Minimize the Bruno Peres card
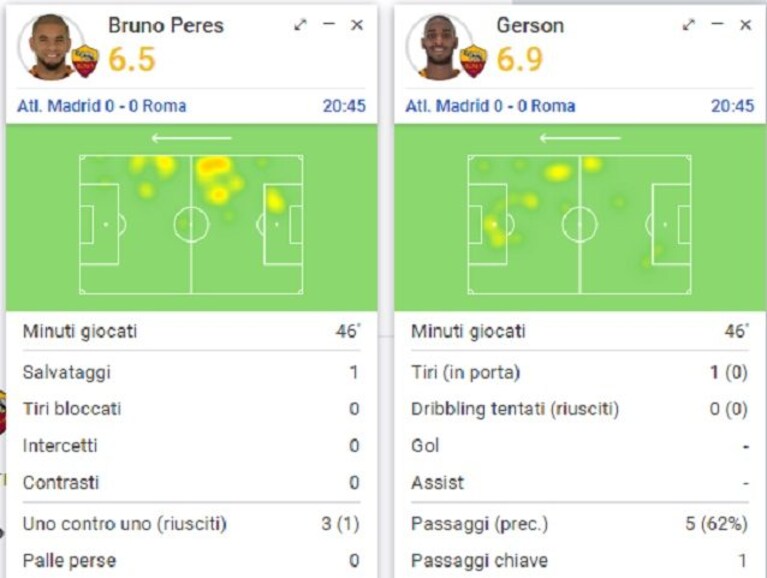 click(329, 23)
